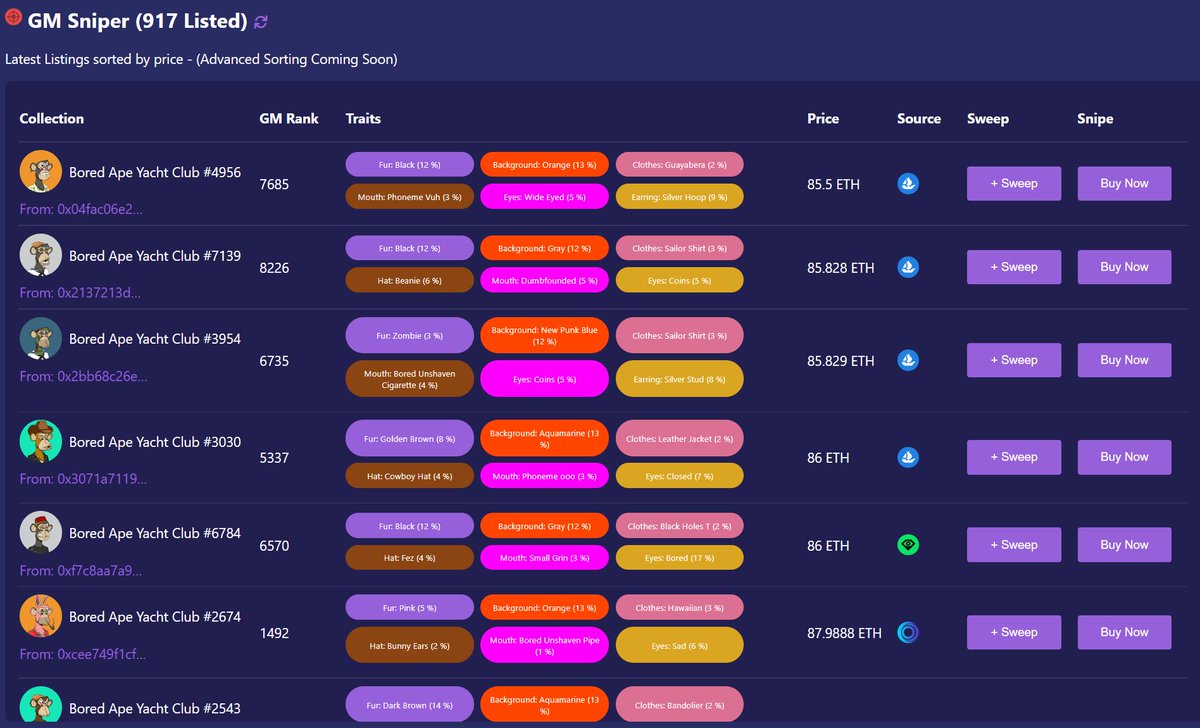The height and width of the screenshot is (728, 1200).
Task: Select trait pill Mouth: Bored Unshaven Pipe
Action: pyautogui.click(x=545, y=645)
